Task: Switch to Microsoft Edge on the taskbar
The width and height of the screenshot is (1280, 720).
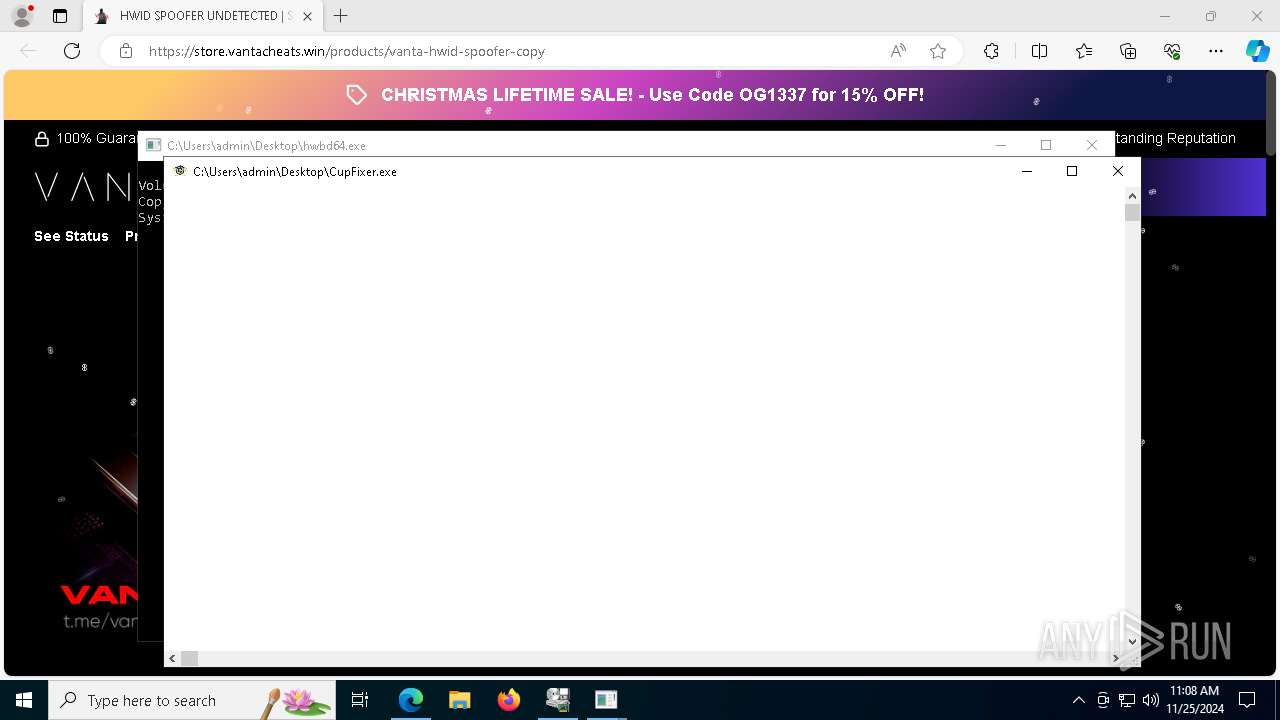Action: tap(411, 700)
